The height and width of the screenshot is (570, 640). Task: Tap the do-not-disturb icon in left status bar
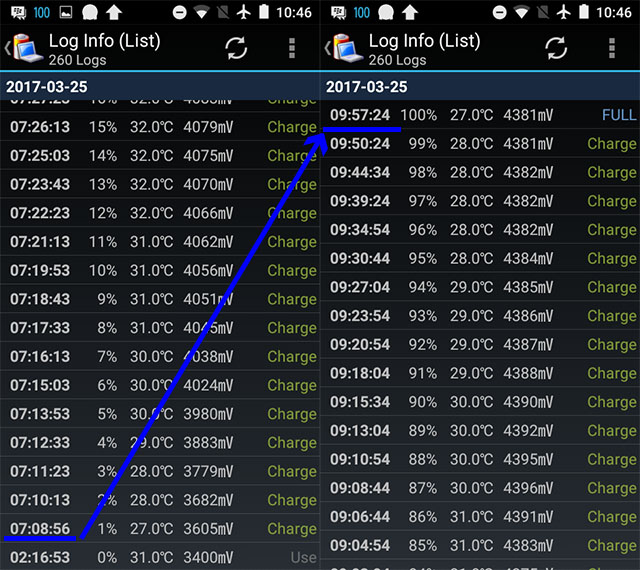(179, 13)
